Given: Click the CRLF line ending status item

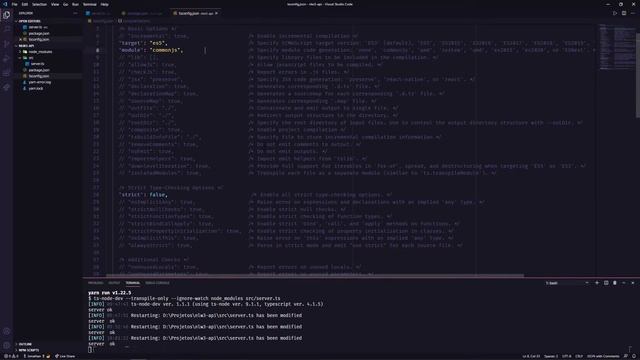Looking at the screenshot, I should click(579, 356).
